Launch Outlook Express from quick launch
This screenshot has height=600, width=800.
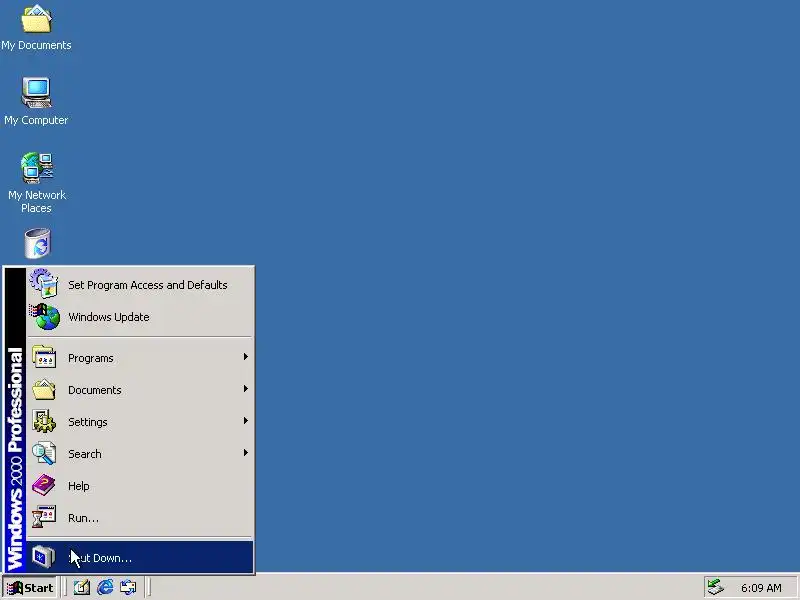[x=128, y=588]
